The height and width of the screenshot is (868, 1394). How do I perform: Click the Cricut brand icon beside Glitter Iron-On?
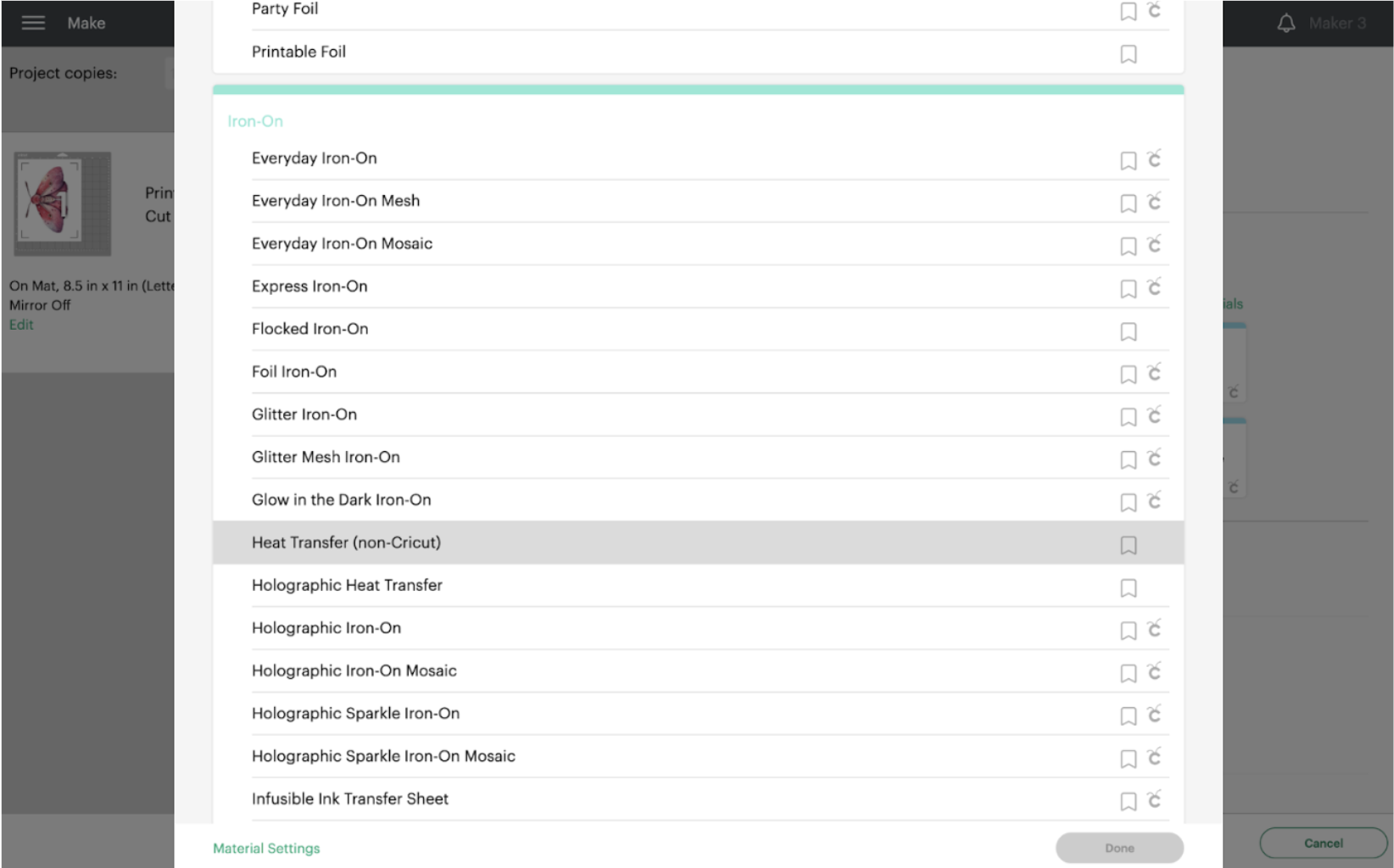point(1155,416)
